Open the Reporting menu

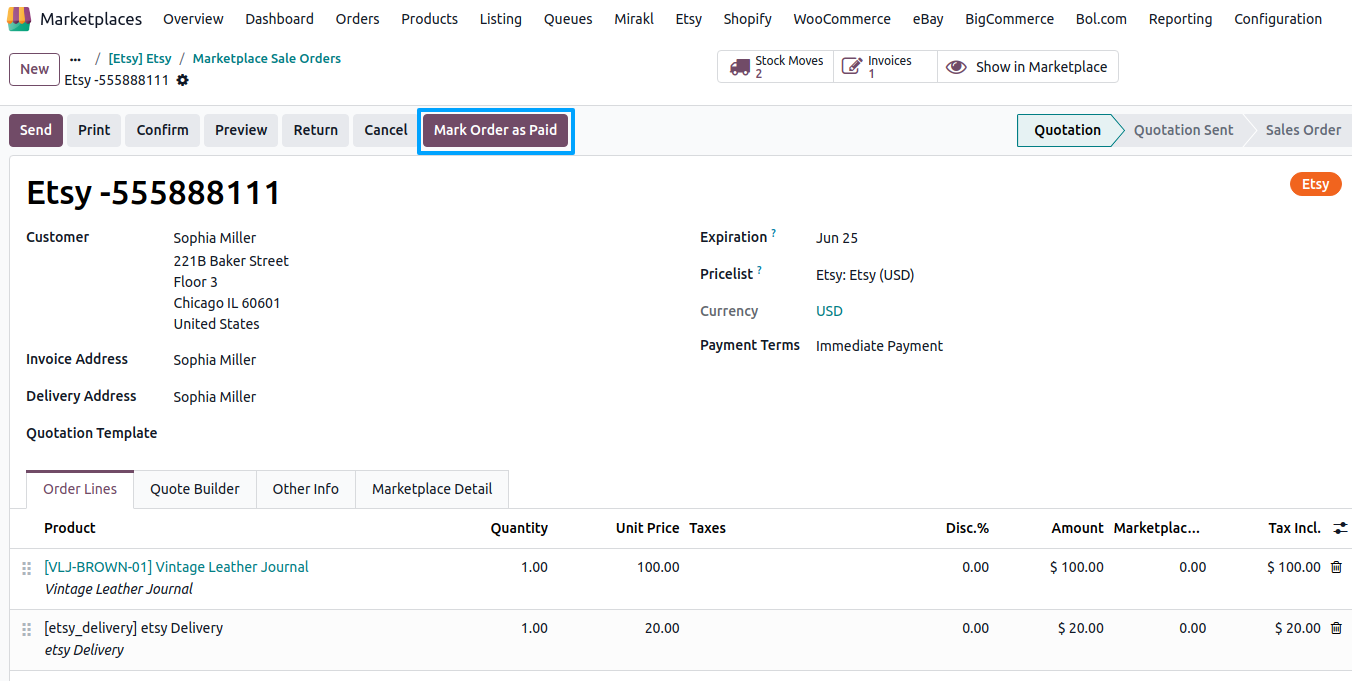pyautogui.click(x=1180, y=19)
